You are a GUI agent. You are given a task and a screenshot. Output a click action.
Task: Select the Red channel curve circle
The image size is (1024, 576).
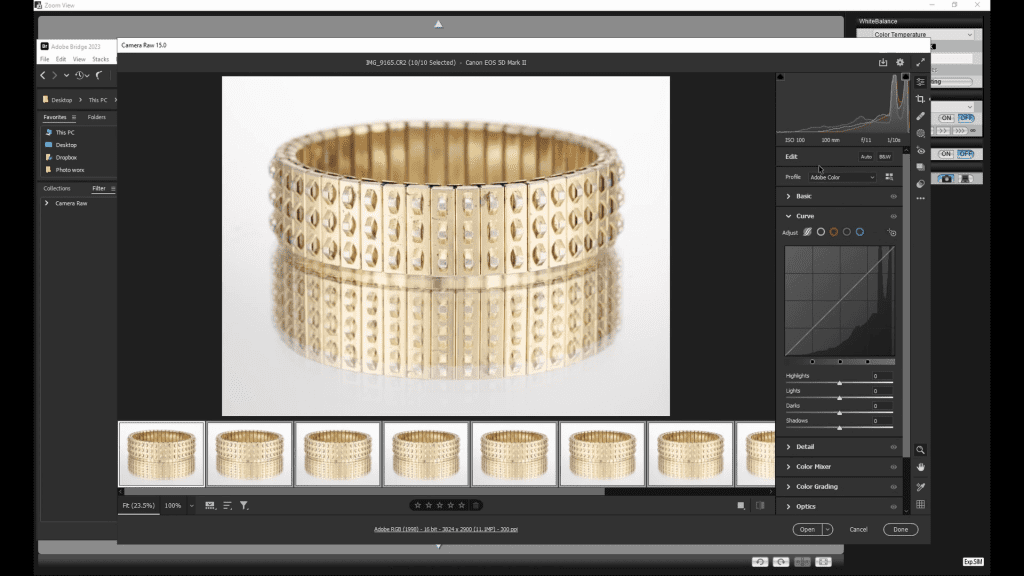pos(834,232)
